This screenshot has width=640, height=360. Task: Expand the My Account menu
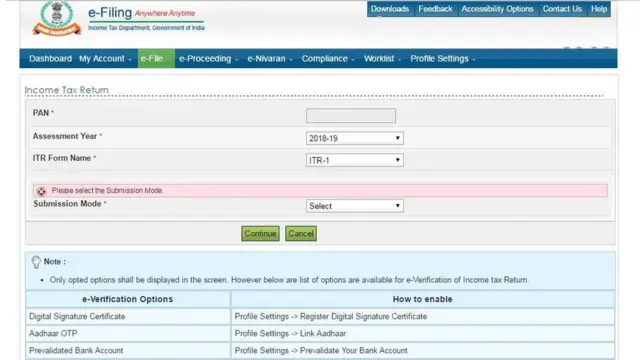(105, 59)
